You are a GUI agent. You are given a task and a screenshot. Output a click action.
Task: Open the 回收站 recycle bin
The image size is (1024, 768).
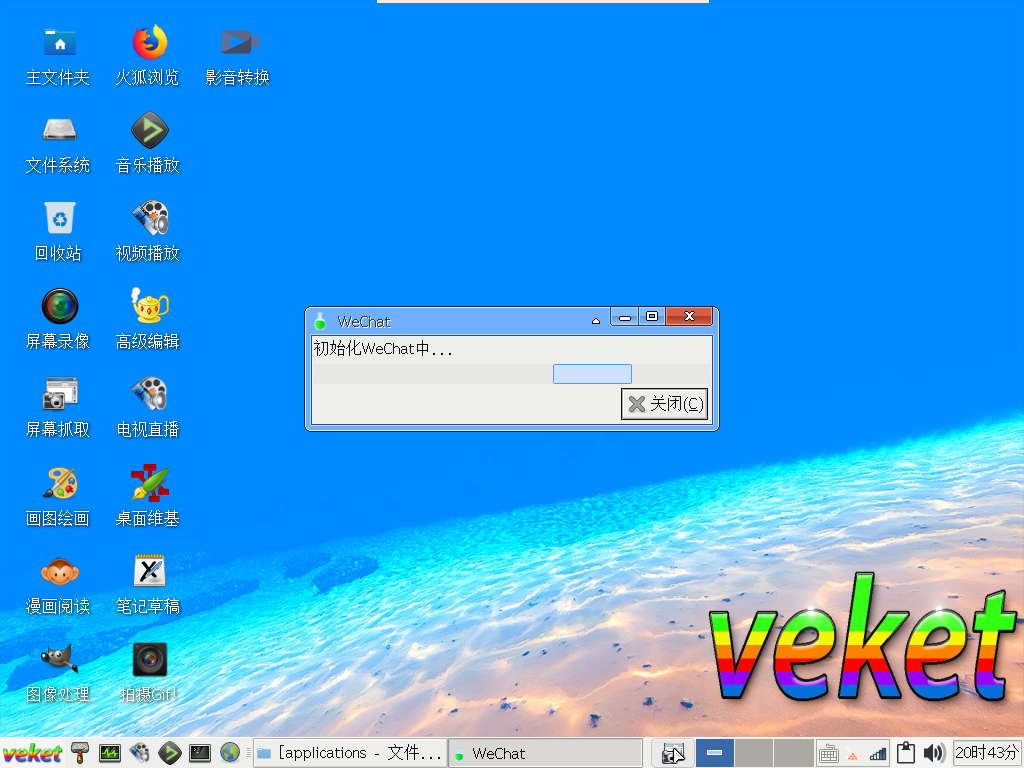59,218
